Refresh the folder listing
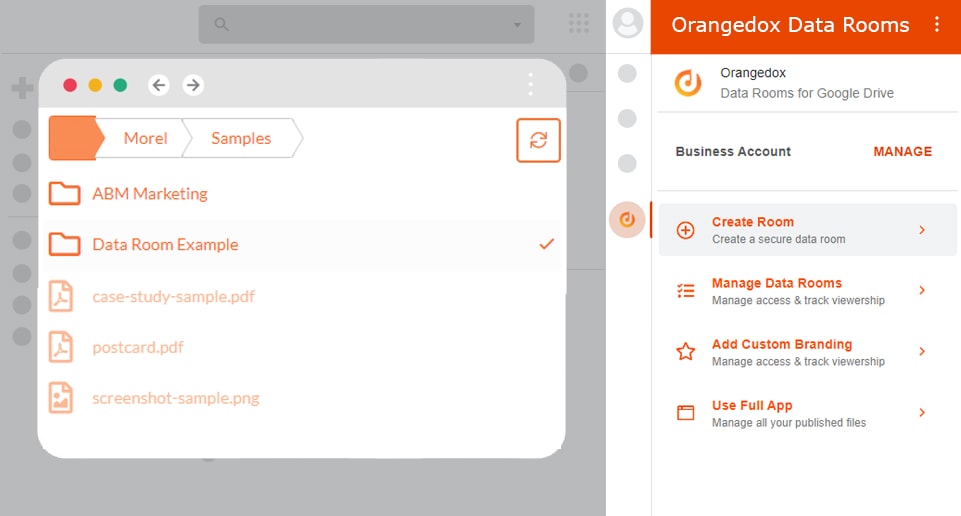 pos(538,140)
